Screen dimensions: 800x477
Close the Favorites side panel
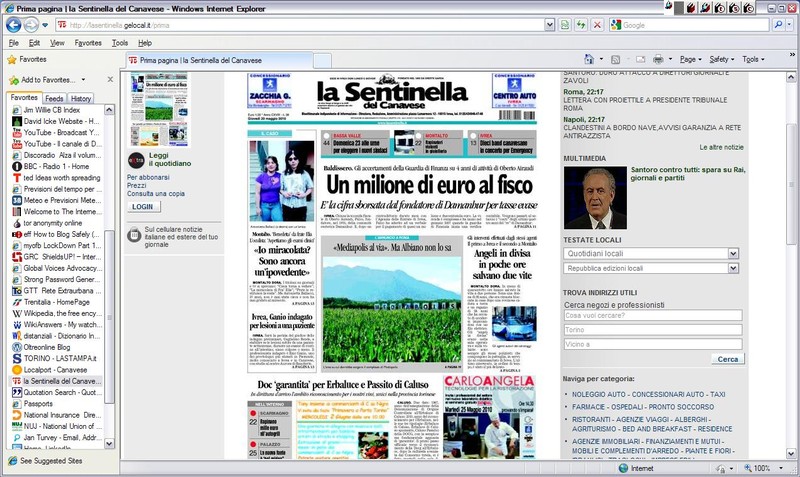[x=110, y=80]
